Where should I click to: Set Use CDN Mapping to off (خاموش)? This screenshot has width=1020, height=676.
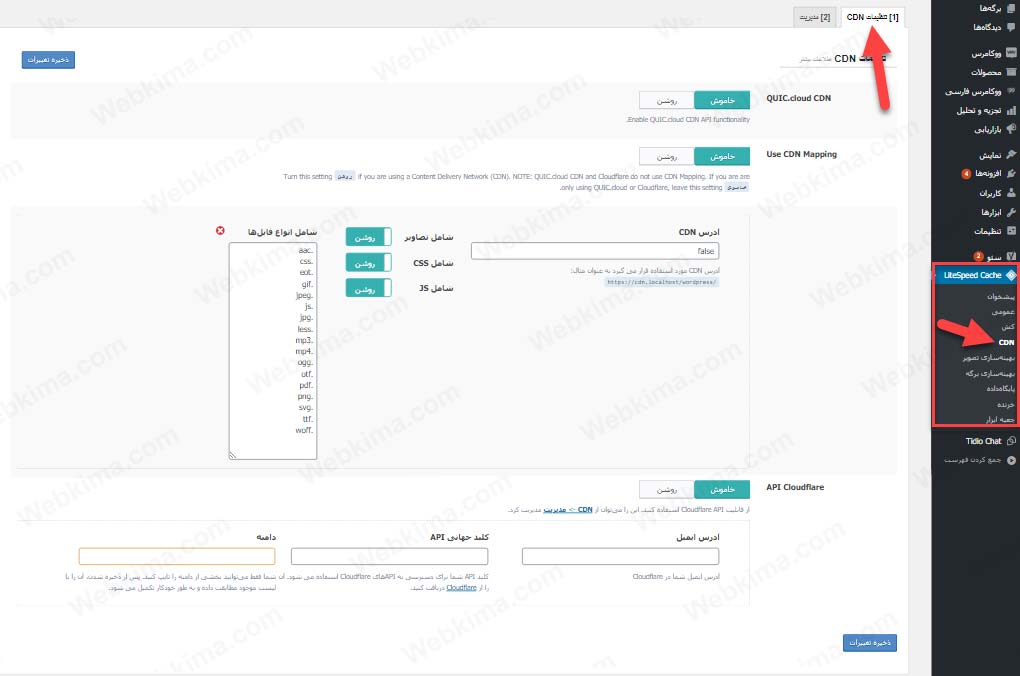tap(722, 156)
